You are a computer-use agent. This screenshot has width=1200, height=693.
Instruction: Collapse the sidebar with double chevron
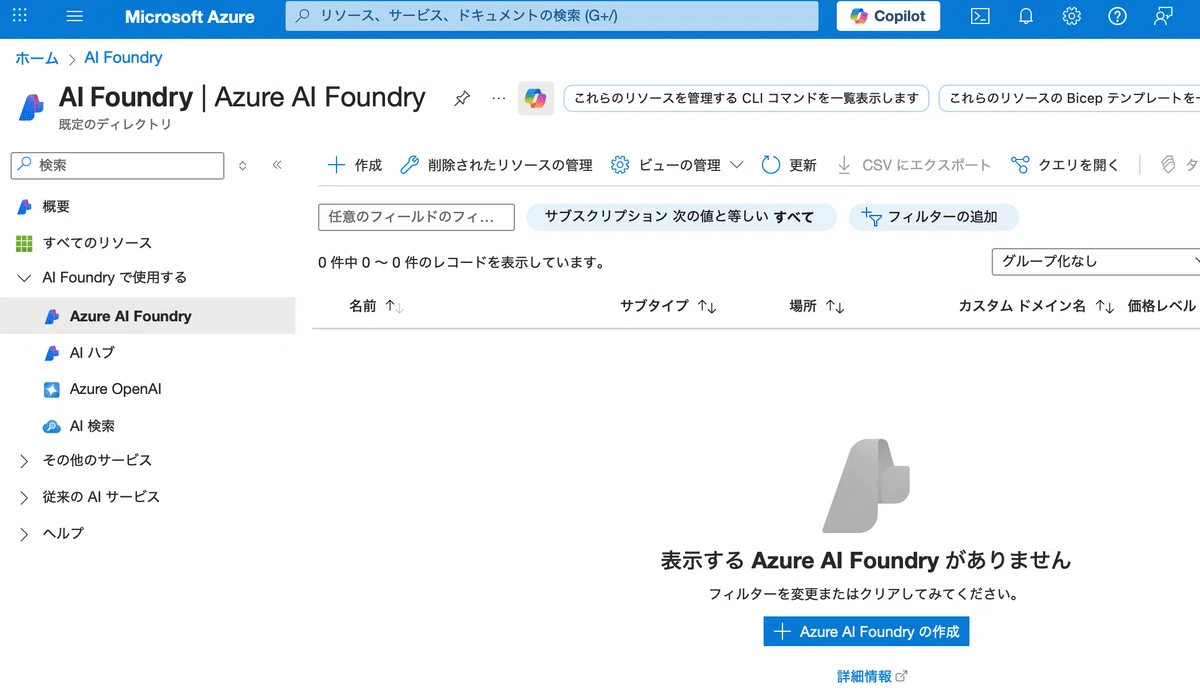pos(277,165)
